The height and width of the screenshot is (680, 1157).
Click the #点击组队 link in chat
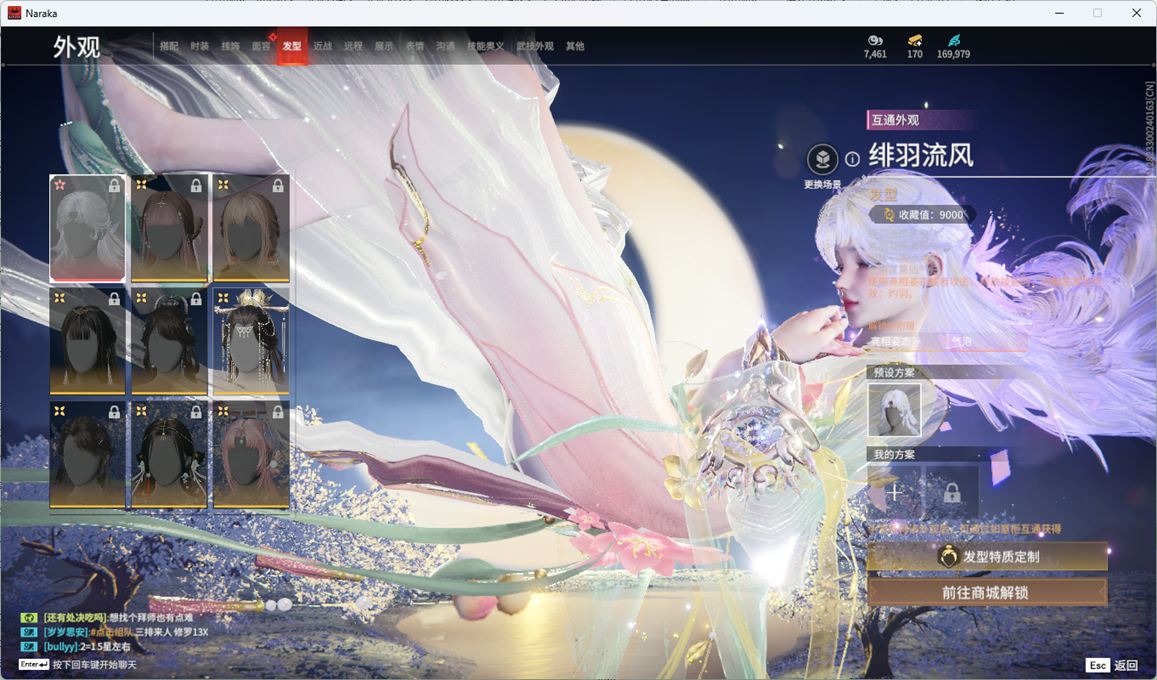pyautogui.click(x=111, y=632)
